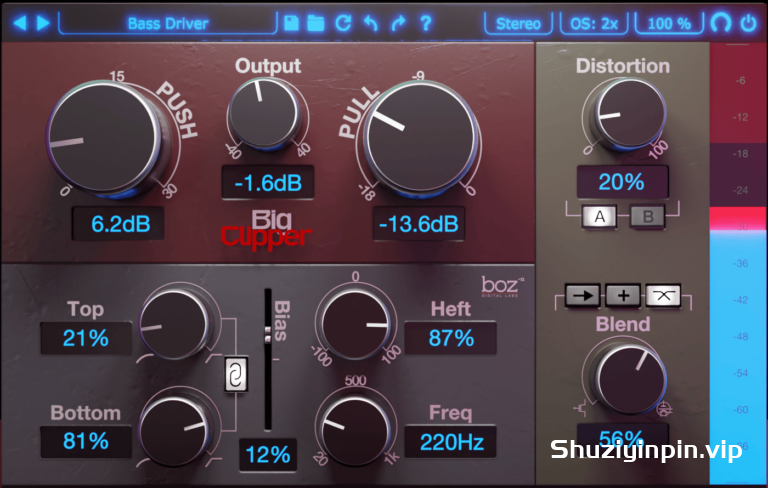Click the 20% Distortion value field
The width and height of the screenshot is (768, 488).
622,182
